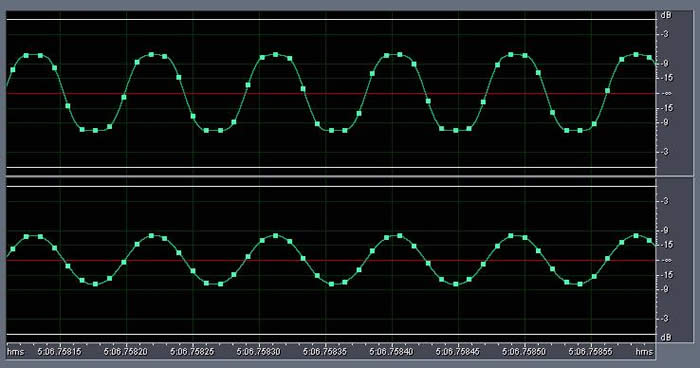Click the hms label at ruler's left end

(x=15, y=352)
